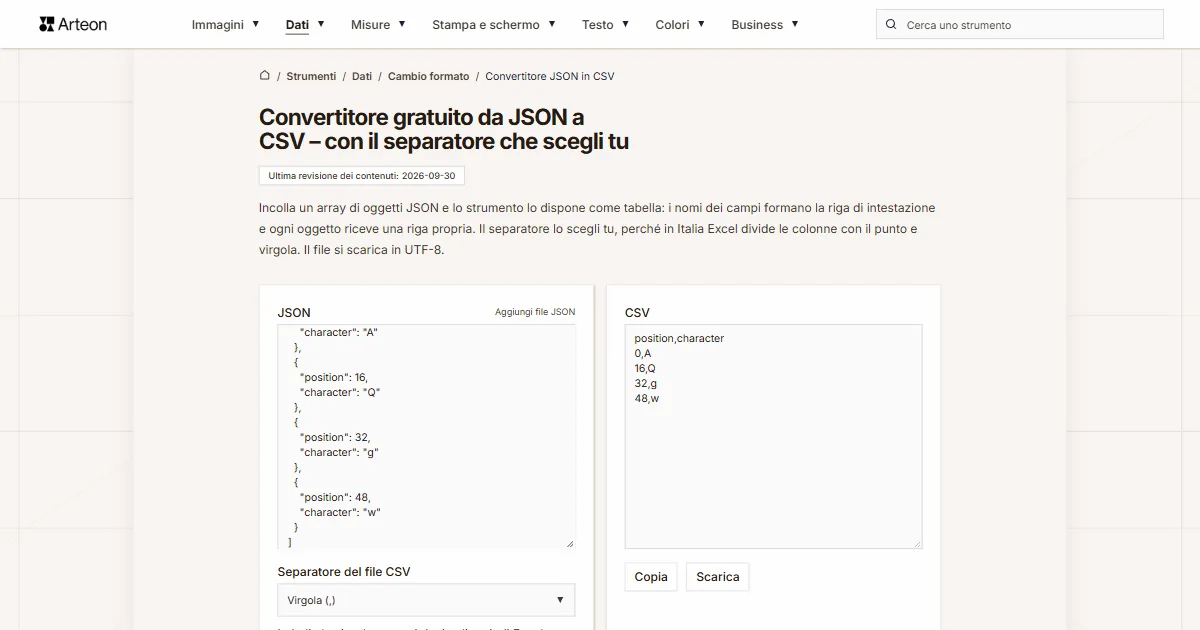1200x630 pixels.
Task: Click the home icon in breadcrumb
Action: point(265,76)
